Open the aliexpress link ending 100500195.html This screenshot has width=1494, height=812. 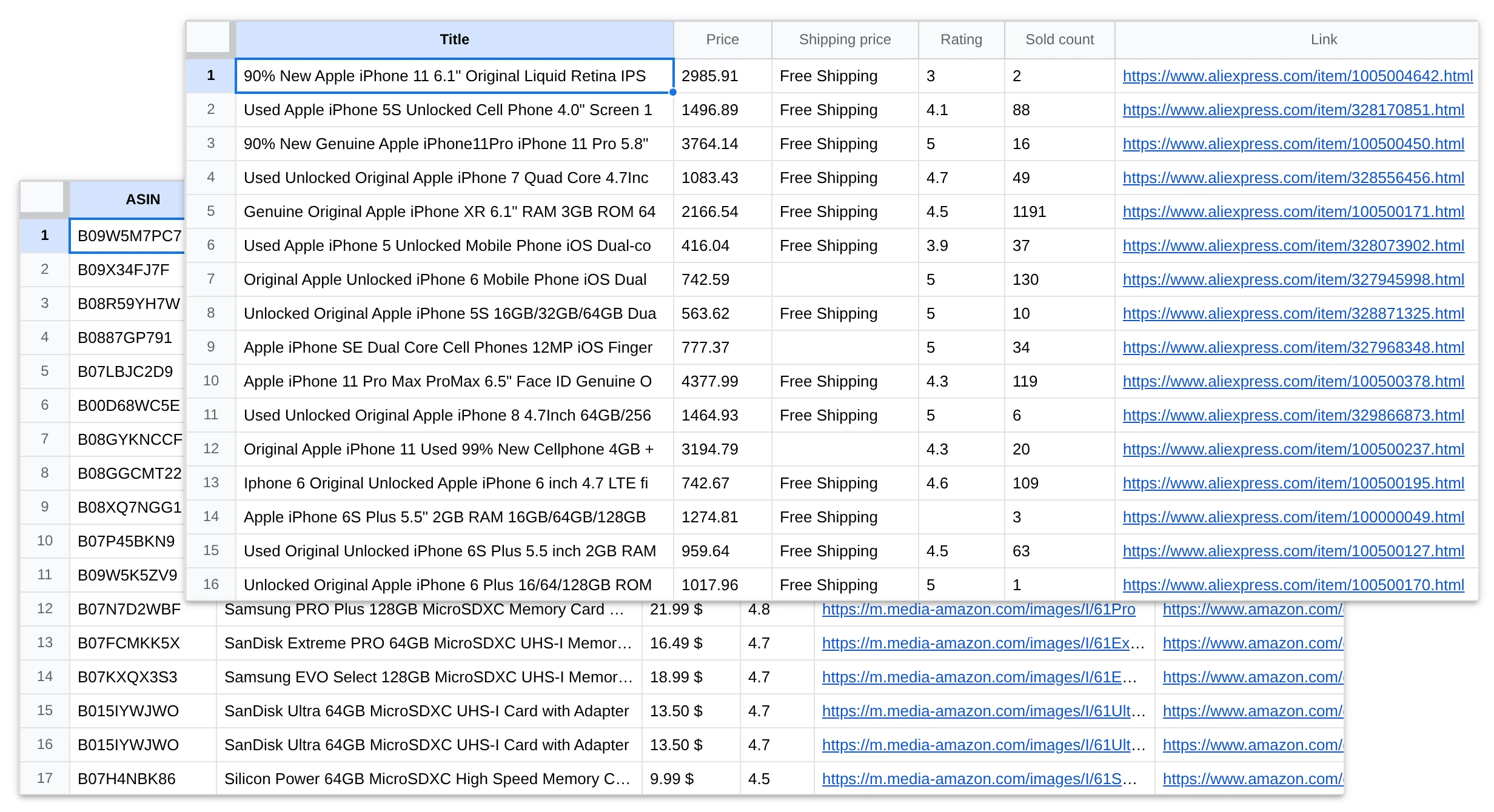(x=1293, y=483)
